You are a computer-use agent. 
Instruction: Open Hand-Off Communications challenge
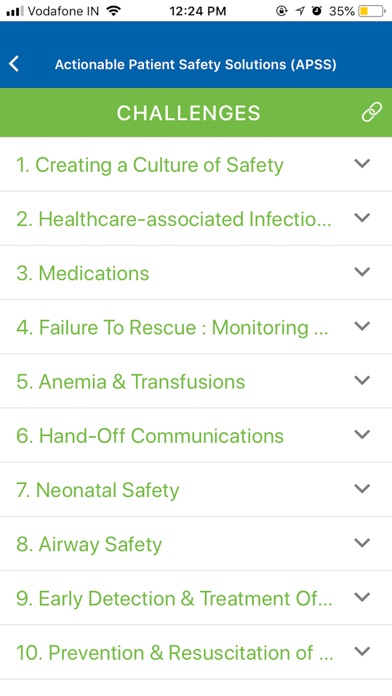(196, 435)
